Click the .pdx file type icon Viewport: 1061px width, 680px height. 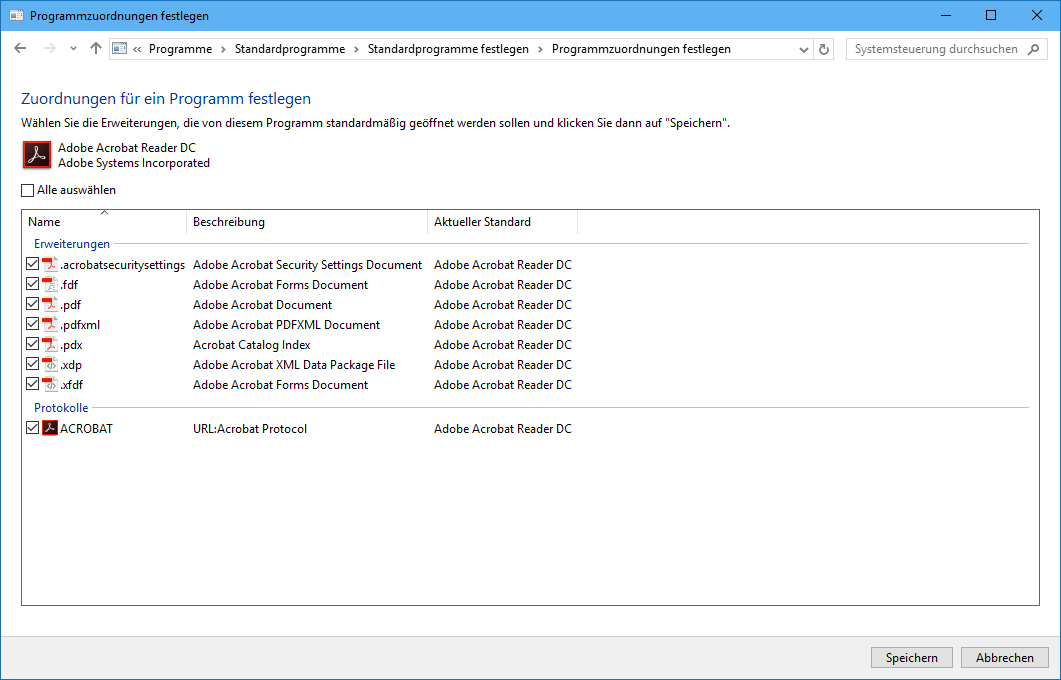click(x=50, y=344)
